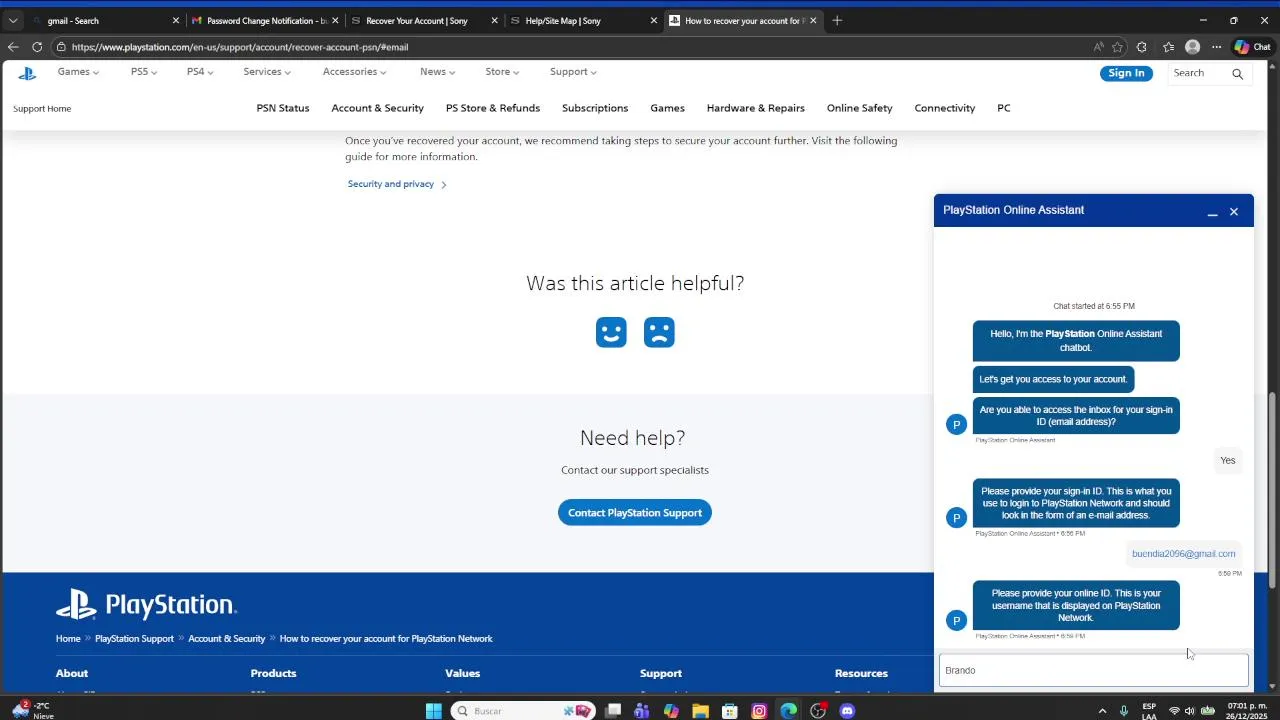
Task: Open the Windows Start menu
Action: tap(433, 711)
